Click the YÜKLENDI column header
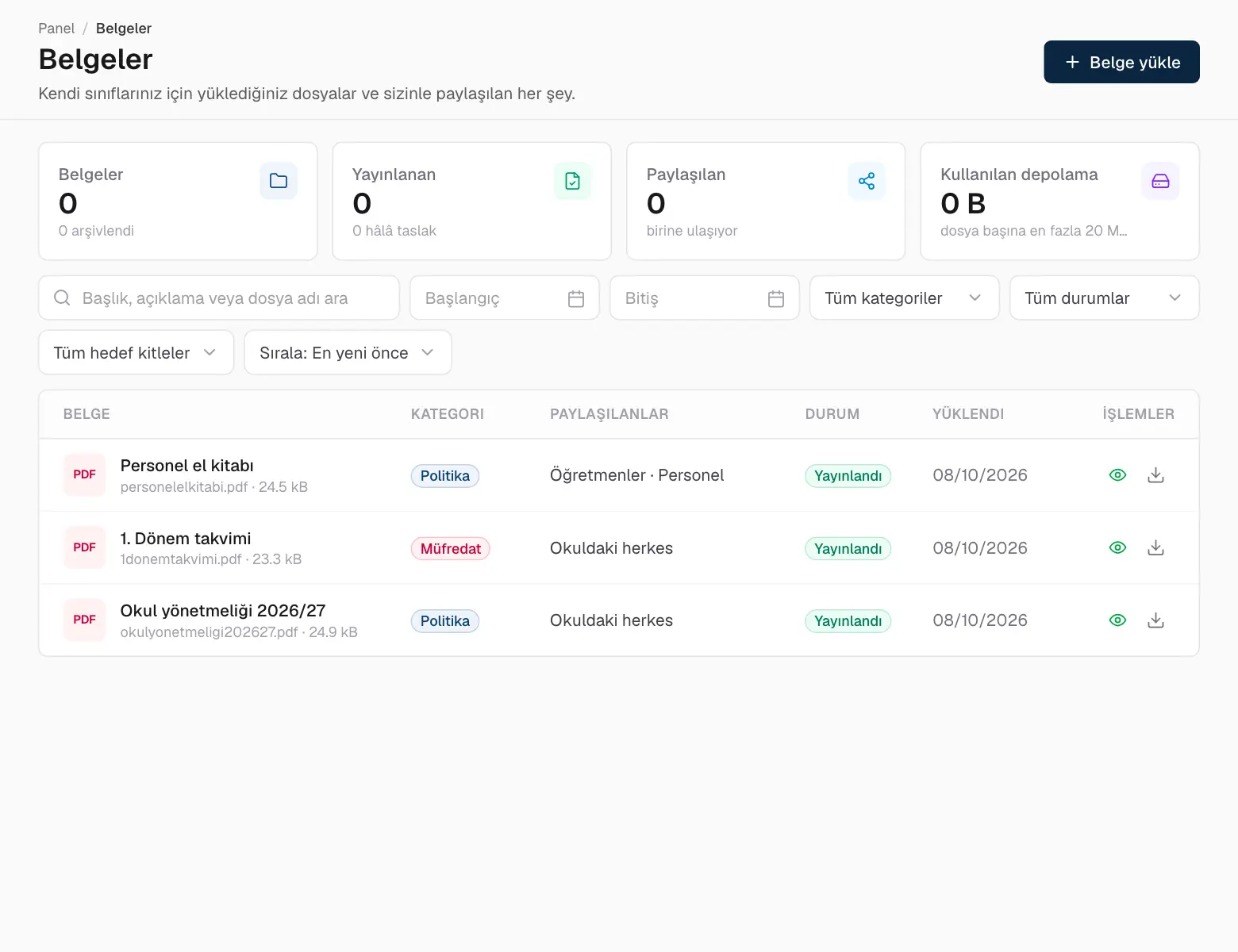 [x=968, y=414]
